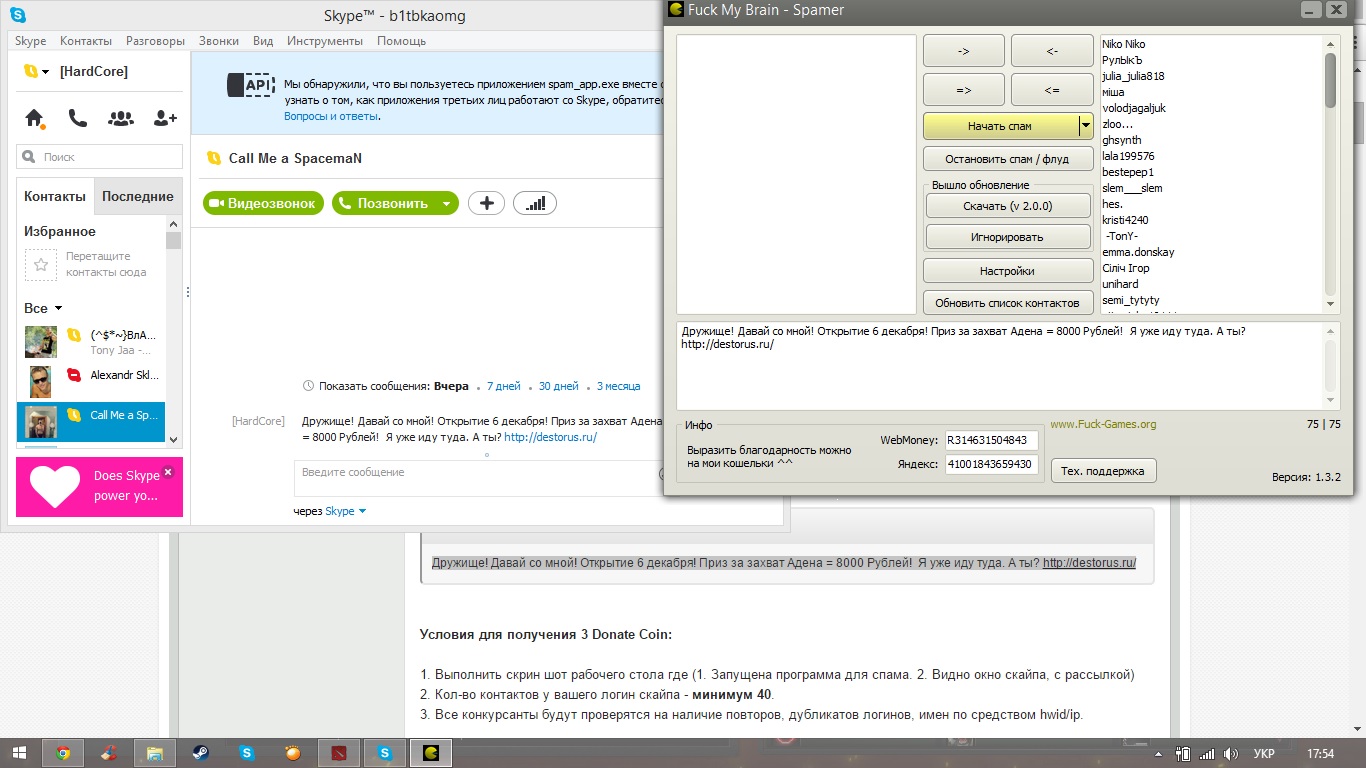The height and width of the screenshot is (768, 1366).
Task: Click the Начать спам button
Action: point(1000,126)
